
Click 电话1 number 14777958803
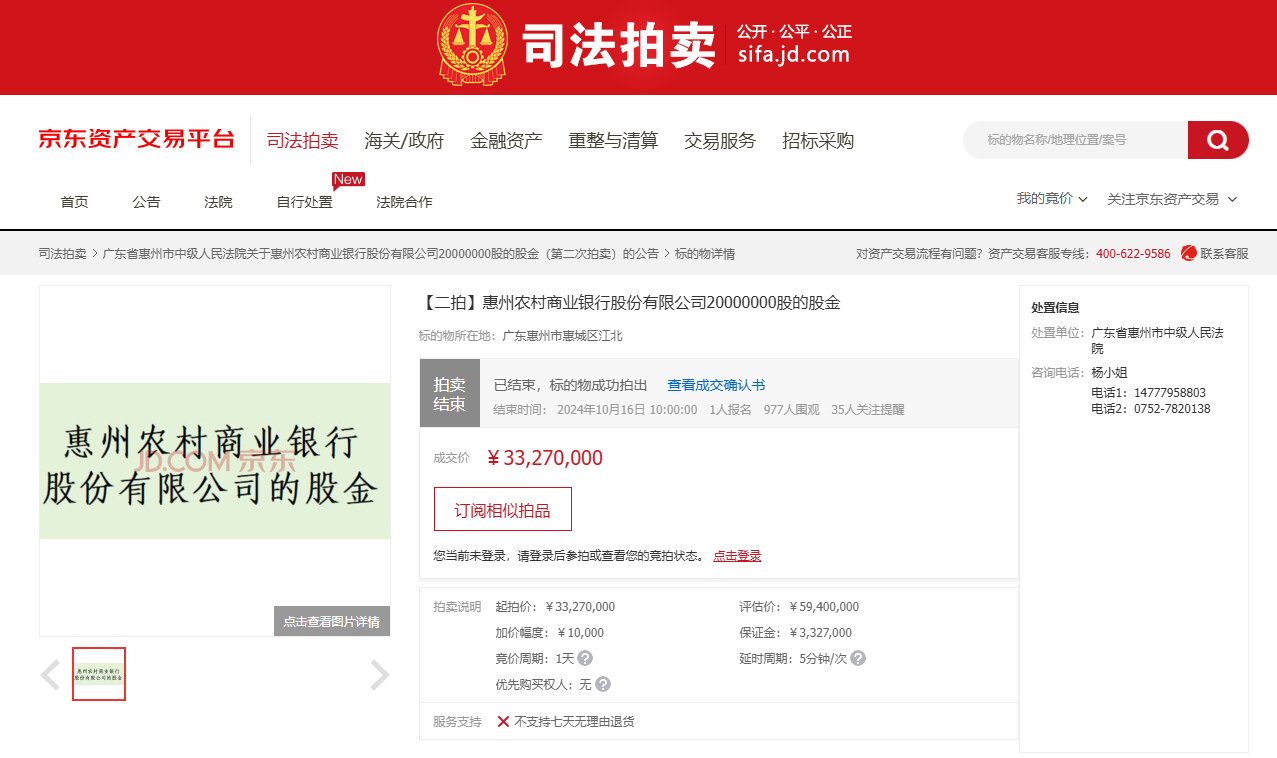pyautogui.click(x=1169, y=393)
